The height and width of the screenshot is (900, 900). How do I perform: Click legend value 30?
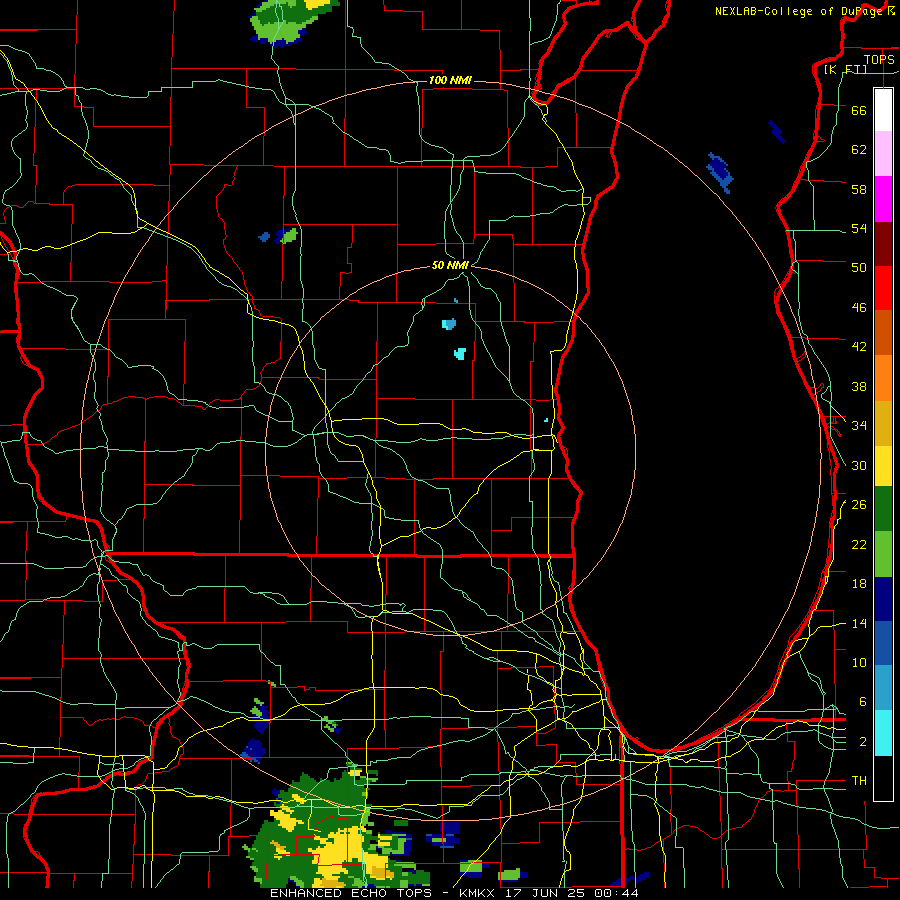[x=859, y=465]
